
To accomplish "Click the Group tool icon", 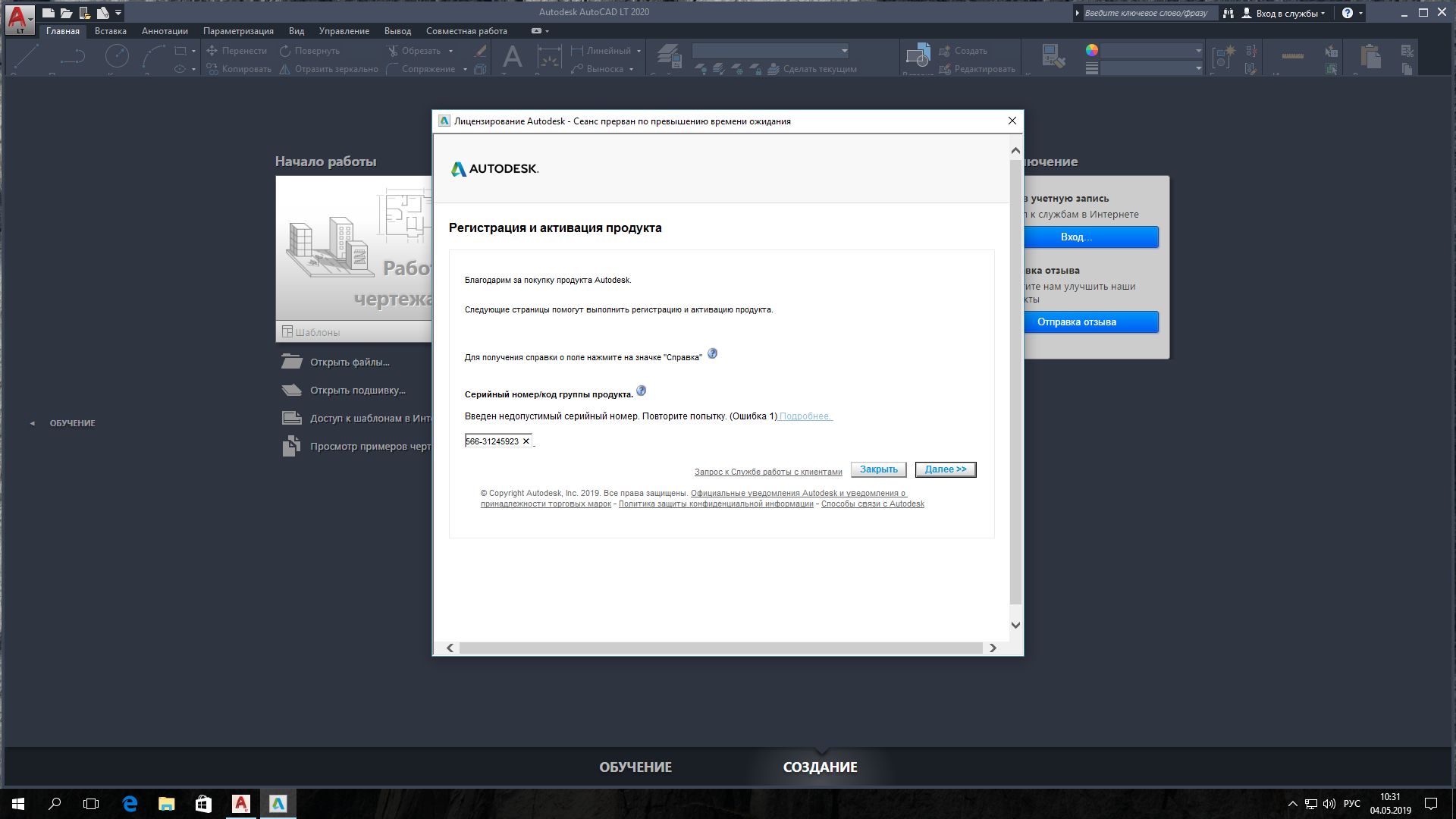I will (x=1223, y=57).
